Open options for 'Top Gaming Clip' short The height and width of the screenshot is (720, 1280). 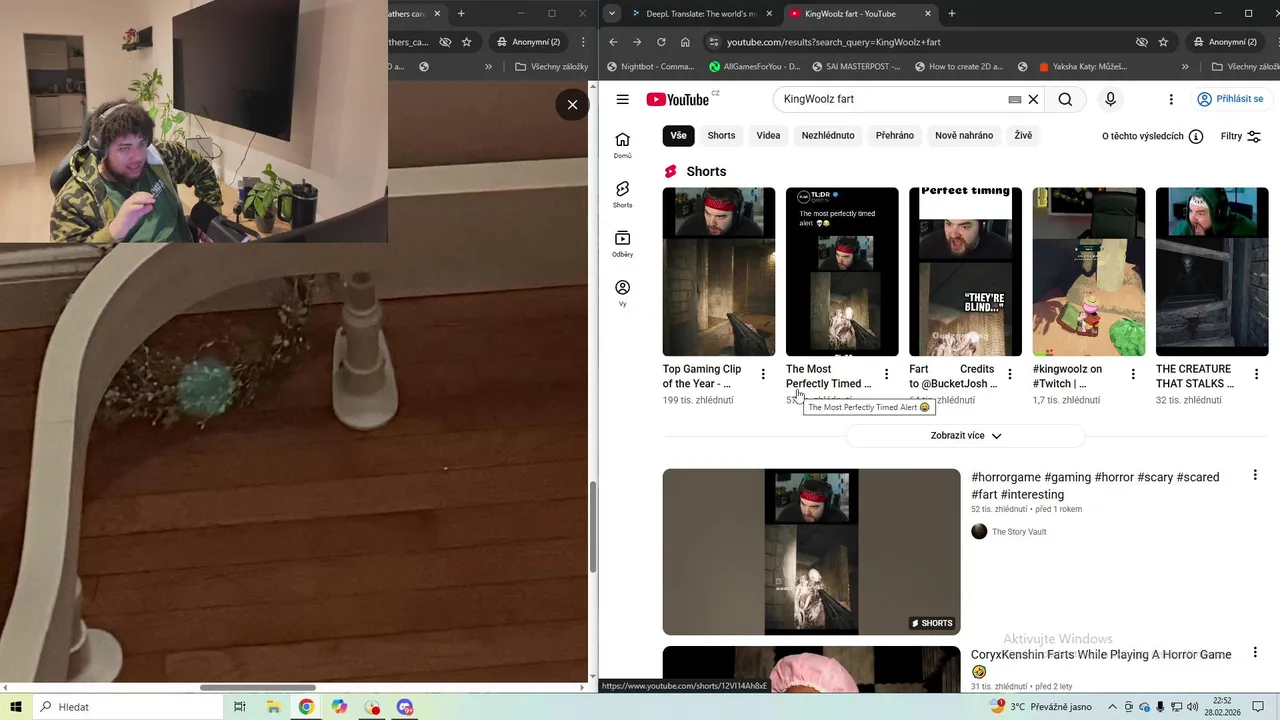pos(763,374)
